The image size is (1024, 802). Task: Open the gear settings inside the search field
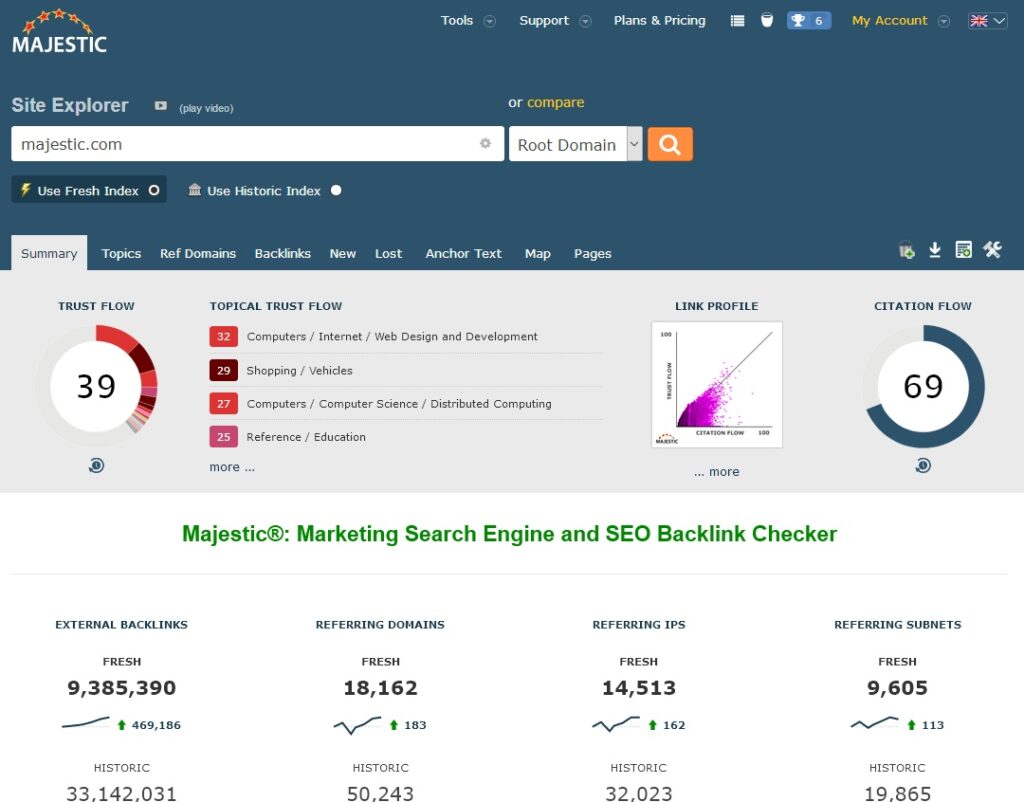pos(485,143)
